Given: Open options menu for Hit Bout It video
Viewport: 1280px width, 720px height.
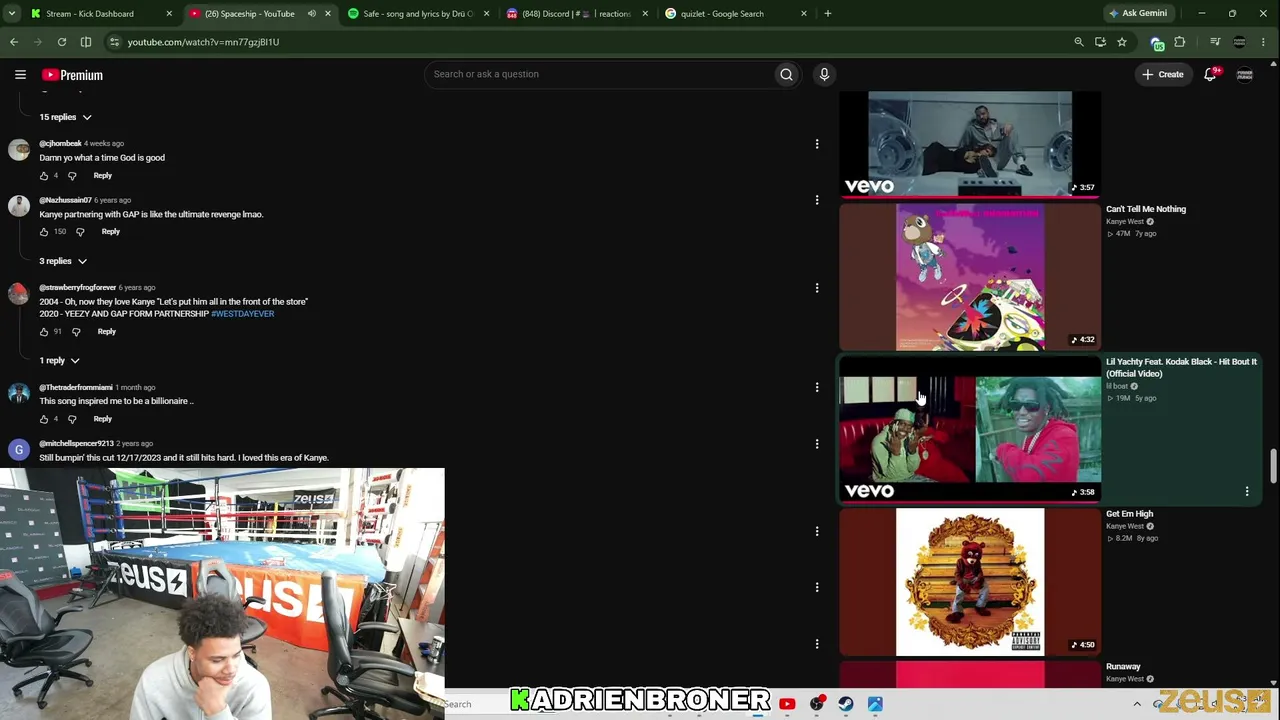Looking at the screenshot, I should click(1247, 491).
